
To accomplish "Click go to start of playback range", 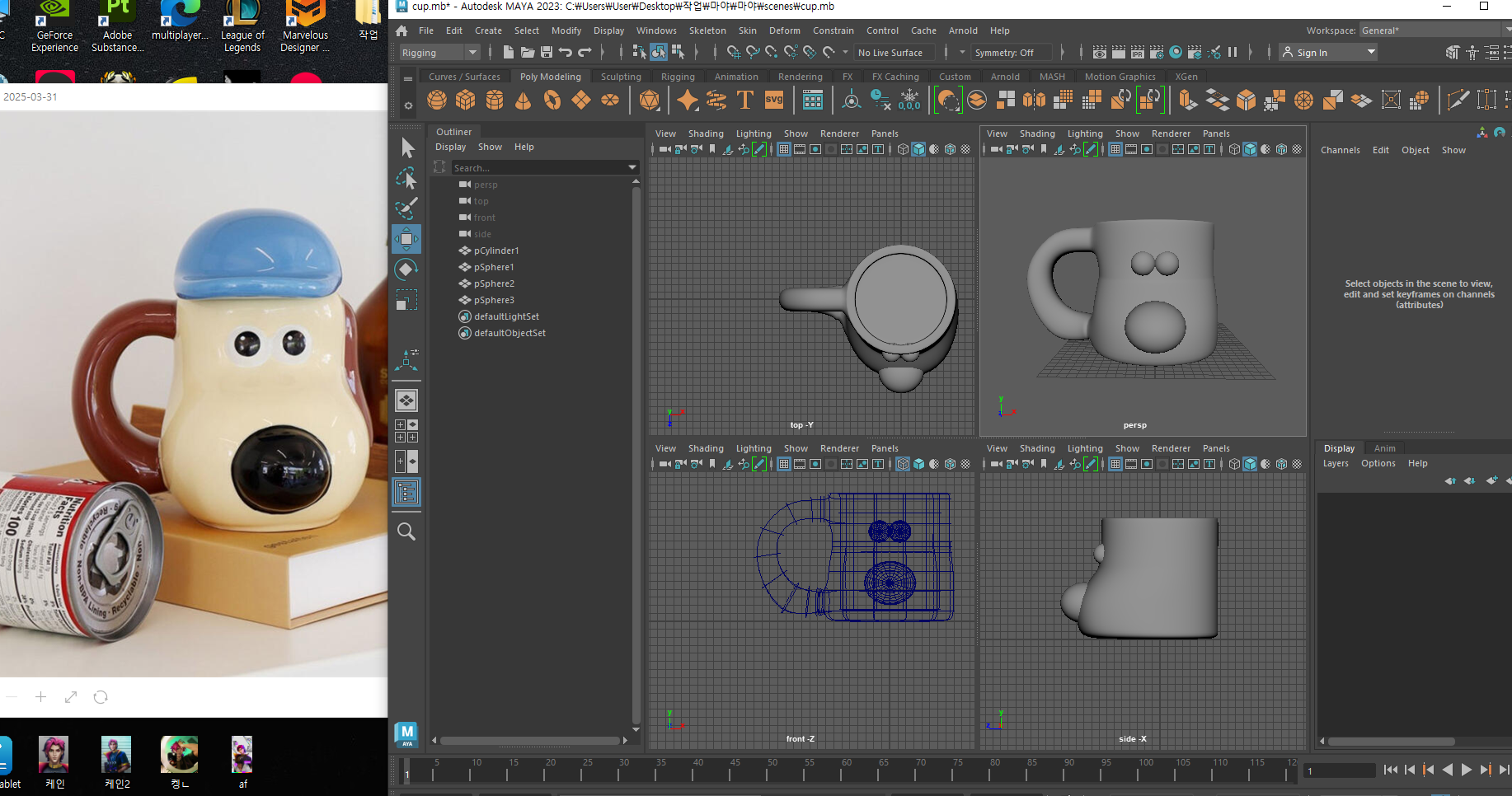I will pyautogui.click(x=1391, y=770).
